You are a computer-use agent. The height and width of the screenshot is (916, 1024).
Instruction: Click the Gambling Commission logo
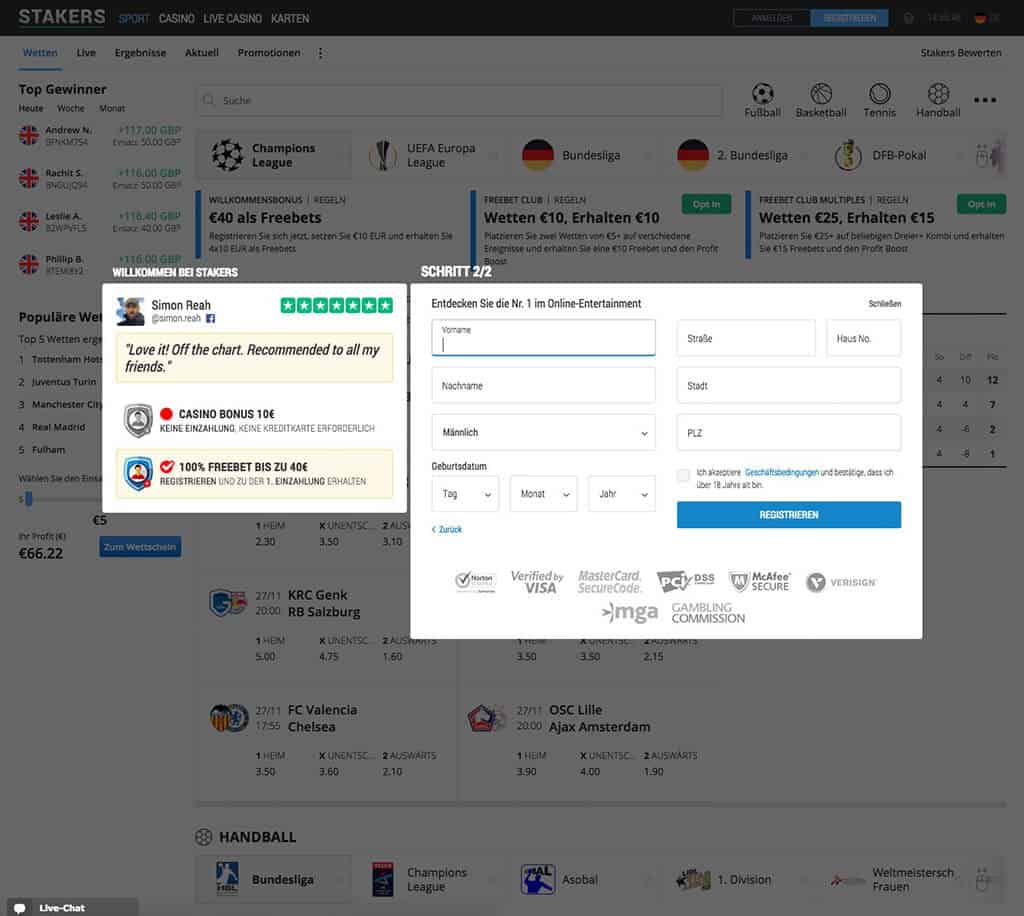[x=709, y=613]
